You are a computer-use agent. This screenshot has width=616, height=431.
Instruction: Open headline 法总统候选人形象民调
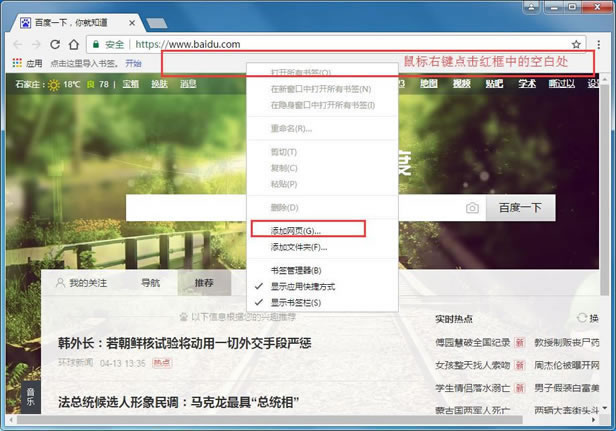pos(179,402)
